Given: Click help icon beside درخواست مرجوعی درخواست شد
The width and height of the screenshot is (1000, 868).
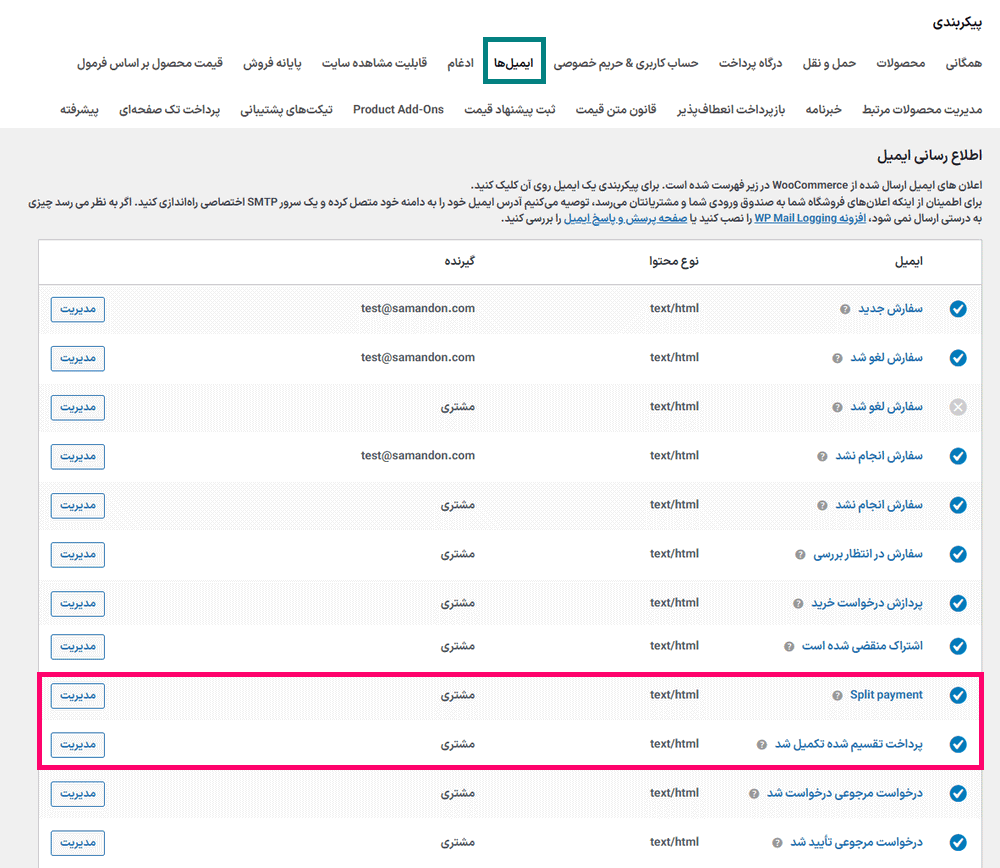Looking at the screenshot, I should point(753,794).
